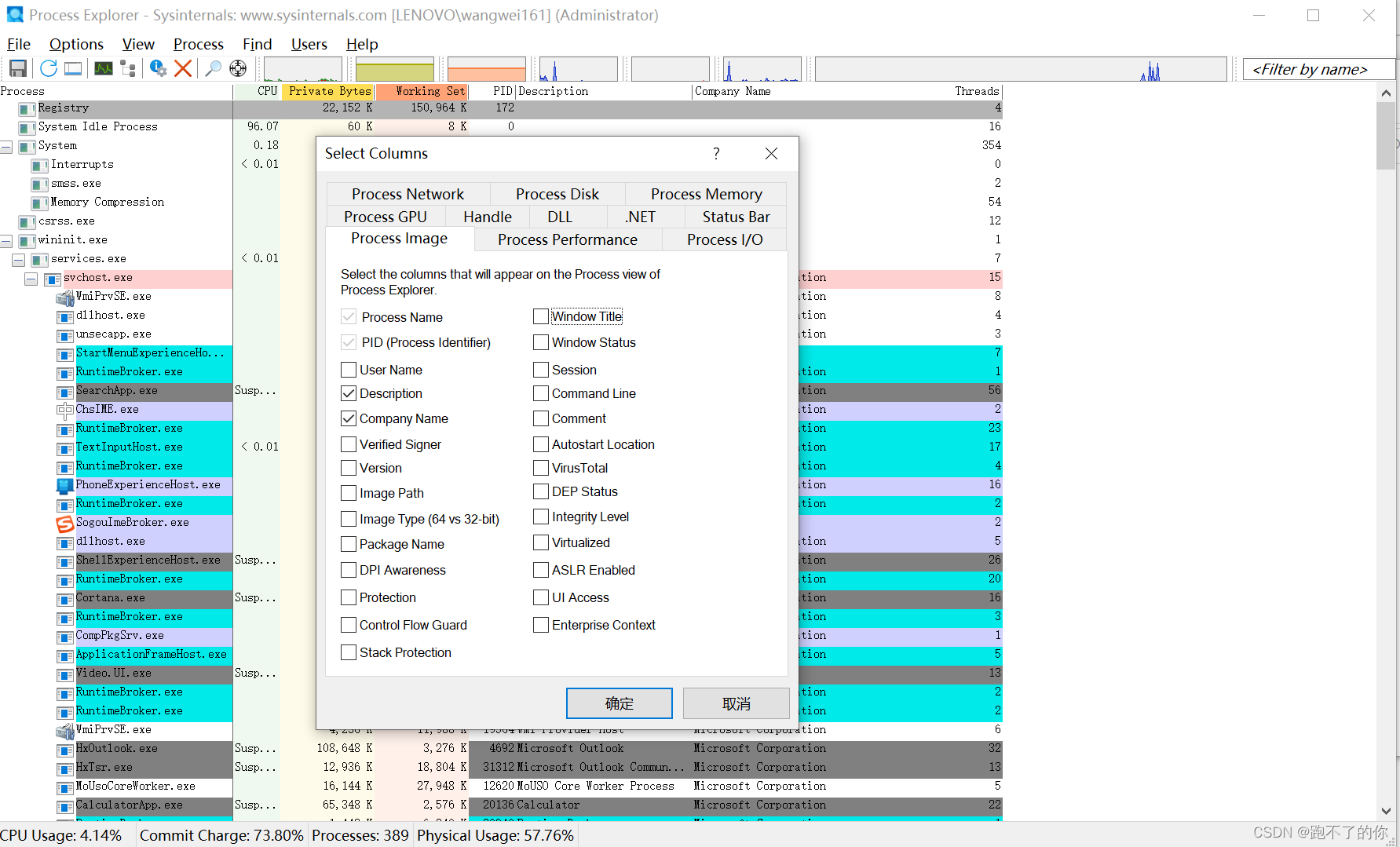1400x847 pixels.
Task: Click the Registry process icon
Action: 27,108
